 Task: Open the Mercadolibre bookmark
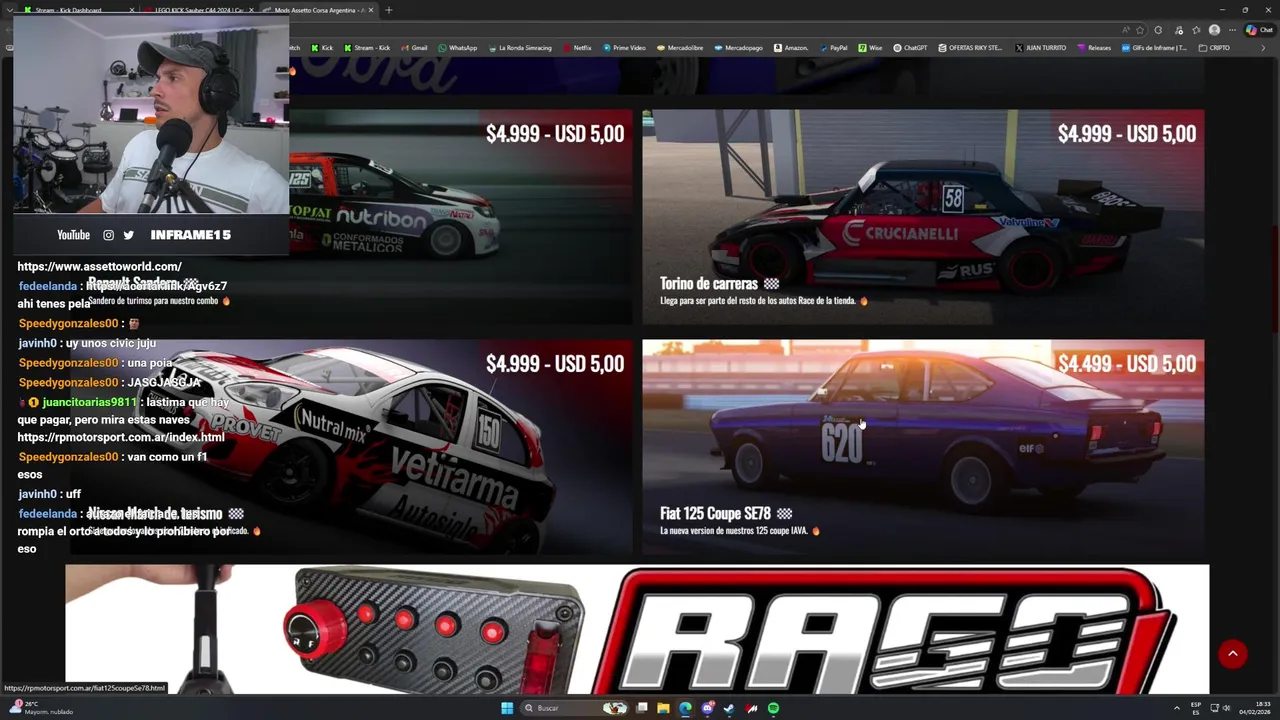click(x=679, y=48)
